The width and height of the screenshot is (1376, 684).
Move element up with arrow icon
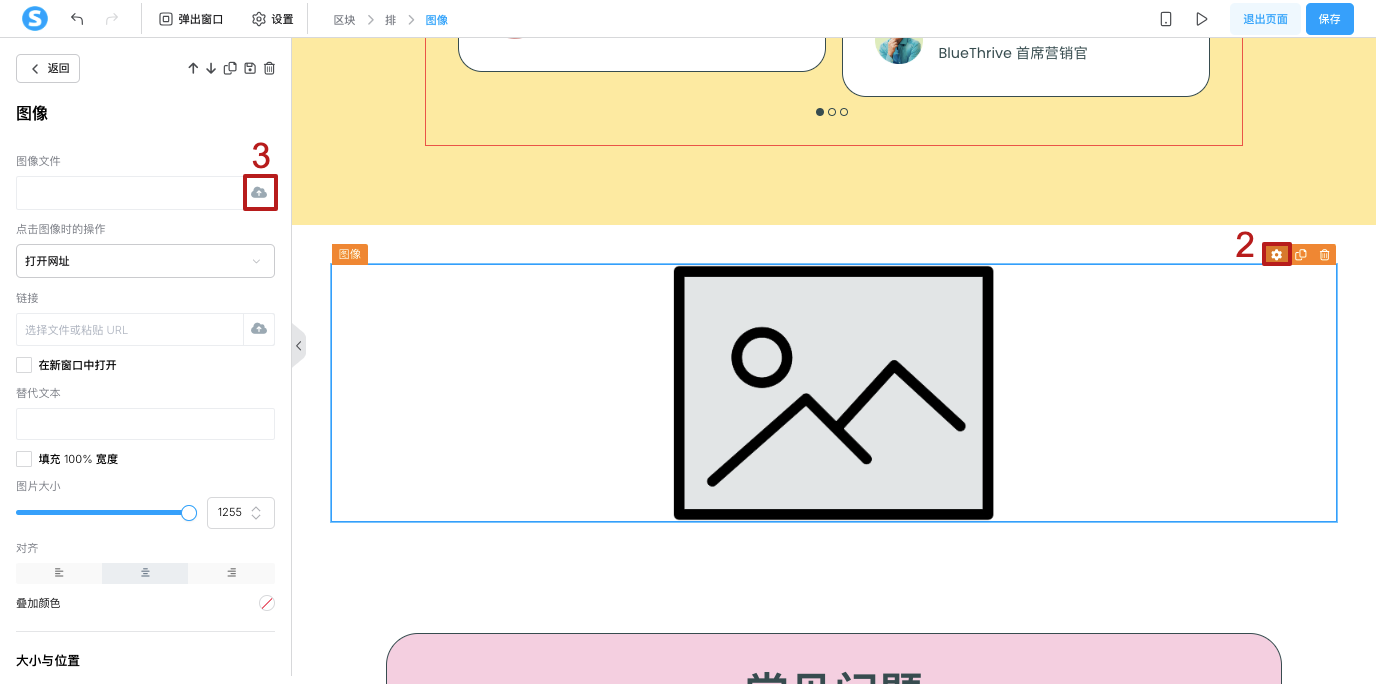[193, 68]
